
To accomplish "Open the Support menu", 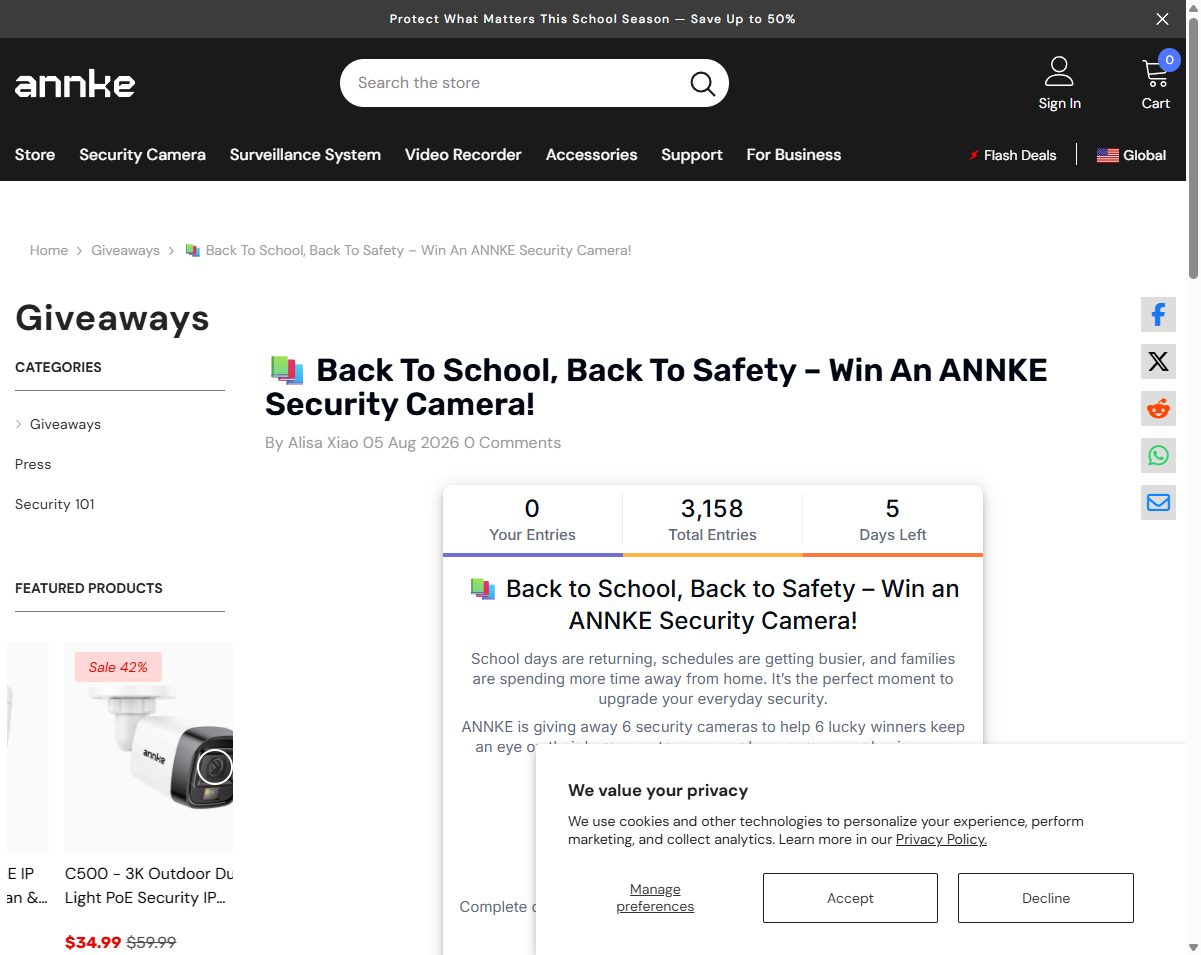I will [692, 155].
